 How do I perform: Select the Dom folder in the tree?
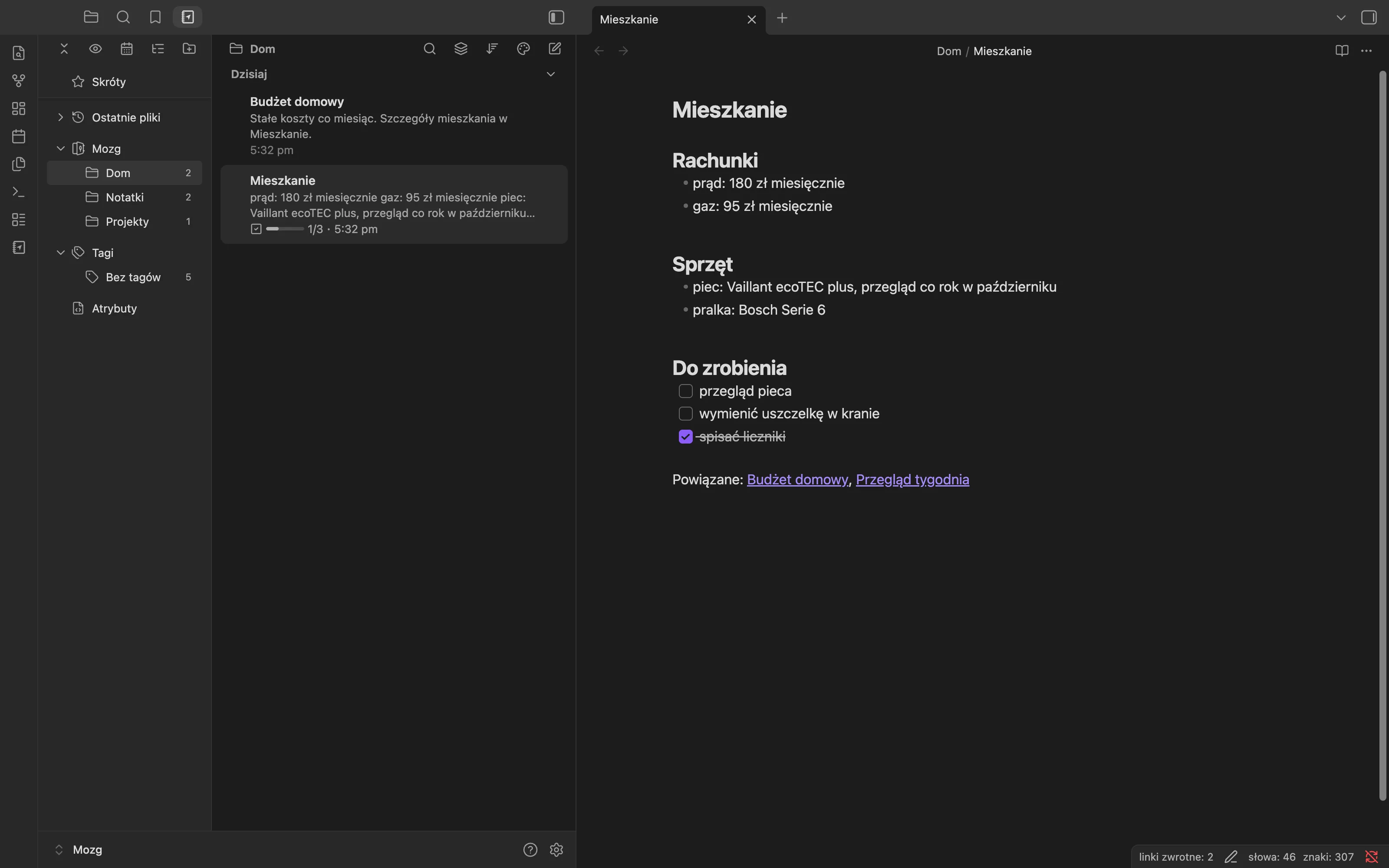(125, 173)
